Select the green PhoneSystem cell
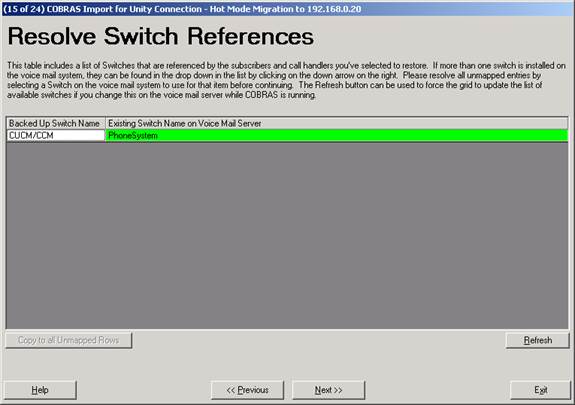The height and width of the screenshot is (405, 575). point(337,136)
